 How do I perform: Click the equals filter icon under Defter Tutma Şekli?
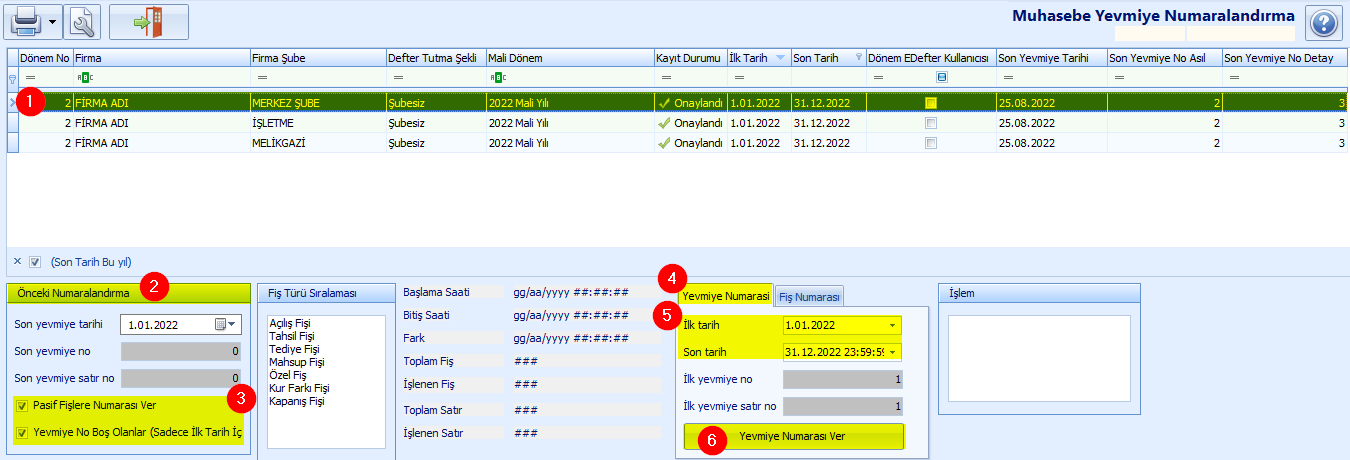click(398, 78)
